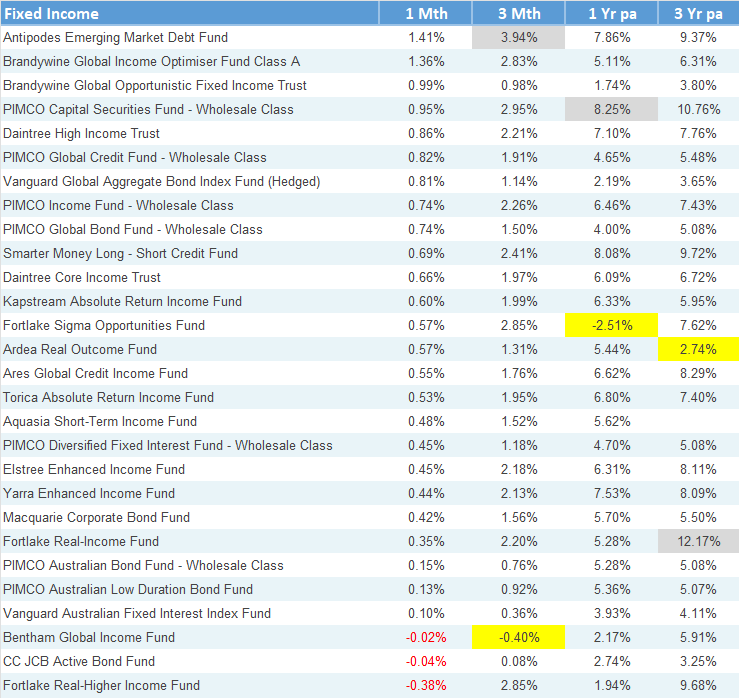Select the Fixed Income header cell
Viewport: 739px width, 698px height.
tap(189, 13)
